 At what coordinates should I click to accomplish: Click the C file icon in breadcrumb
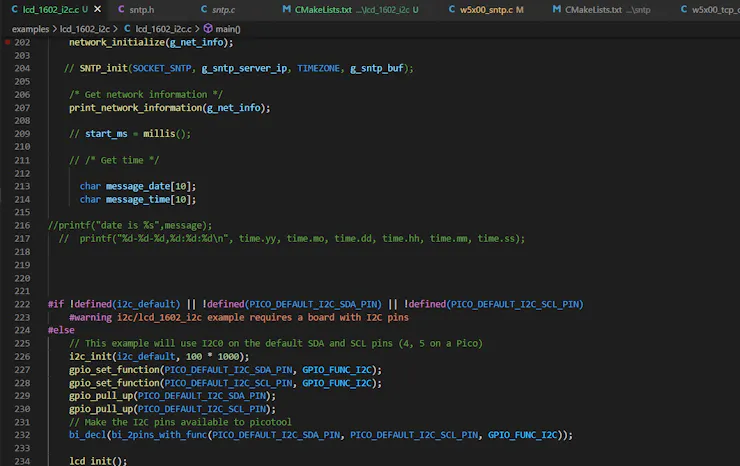(x=127, y=29)
